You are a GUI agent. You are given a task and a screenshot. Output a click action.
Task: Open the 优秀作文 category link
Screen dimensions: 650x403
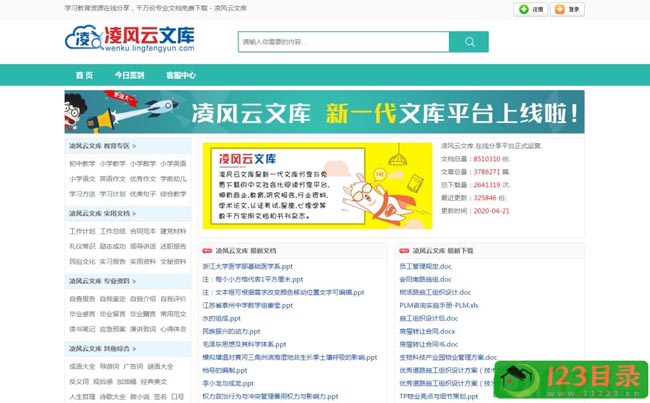click(x=143, y=179)
